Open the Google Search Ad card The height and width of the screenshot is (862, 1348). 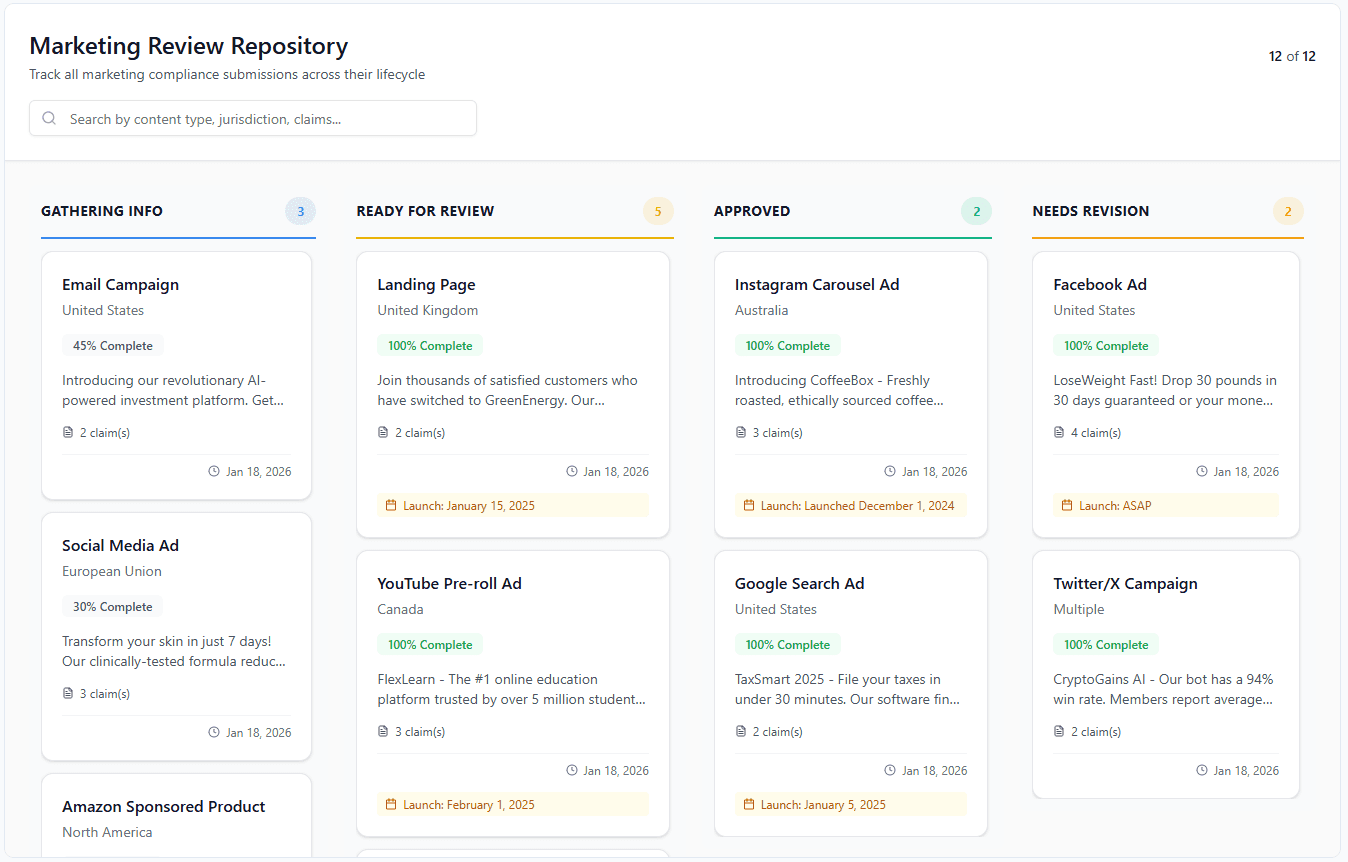coord(851,693)
